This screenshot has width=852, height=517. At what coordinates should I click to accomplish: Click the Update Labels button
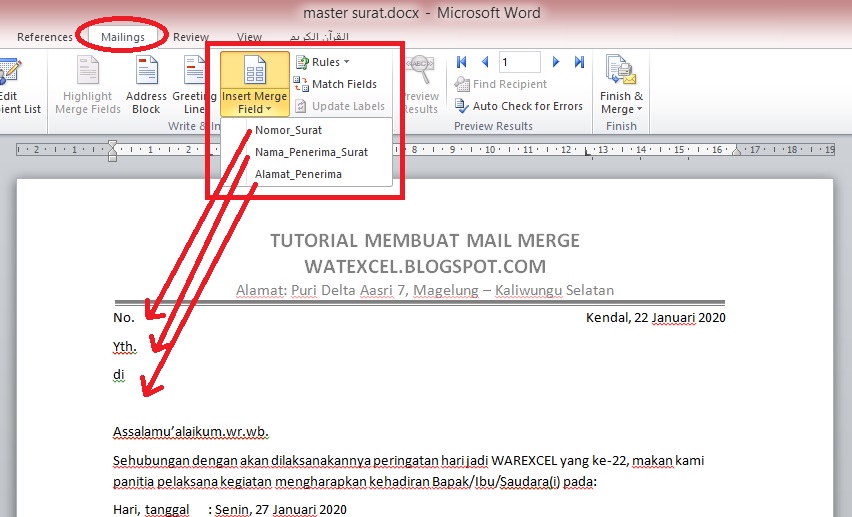point(340,106)
